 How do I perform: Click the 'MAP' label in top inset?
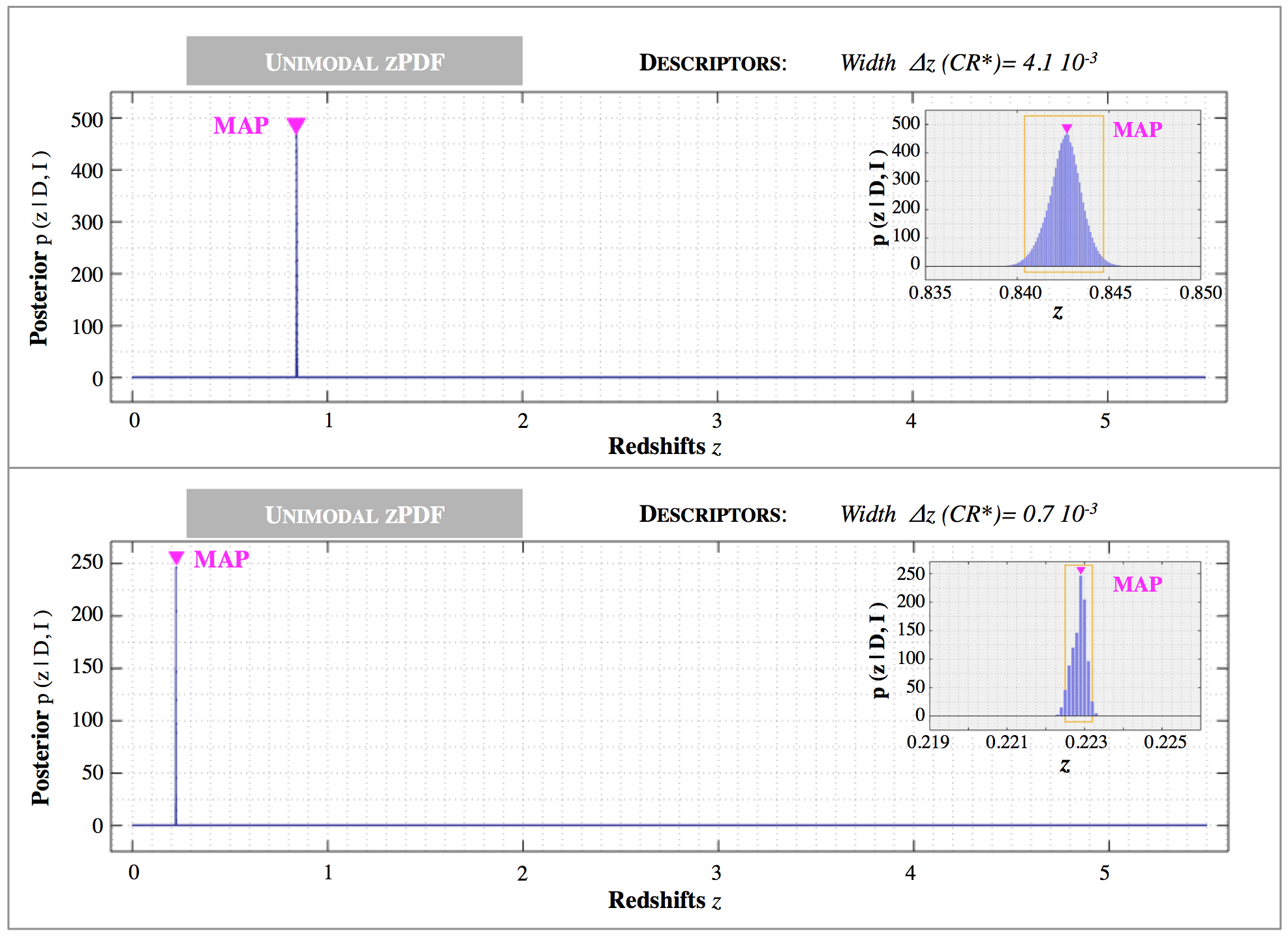[x=1137, y=129]
